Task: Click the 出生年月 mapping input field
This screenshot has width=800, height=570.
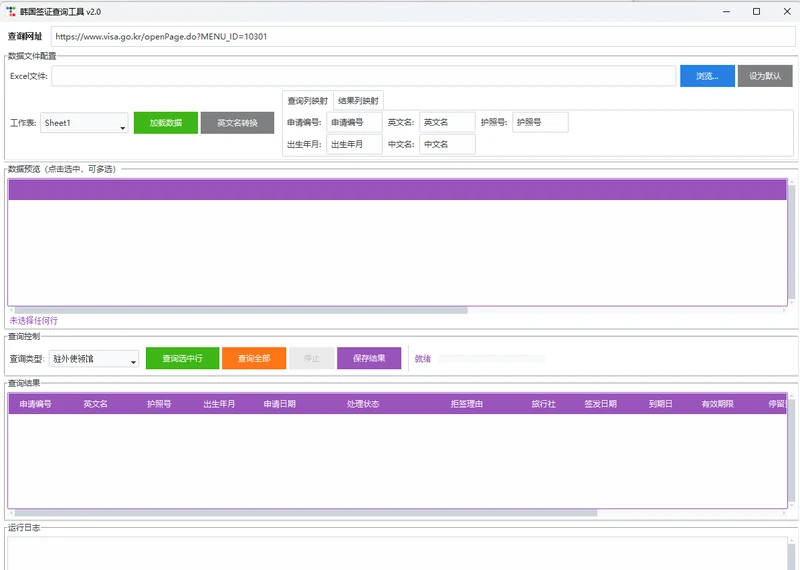Action: pos(354,144)
